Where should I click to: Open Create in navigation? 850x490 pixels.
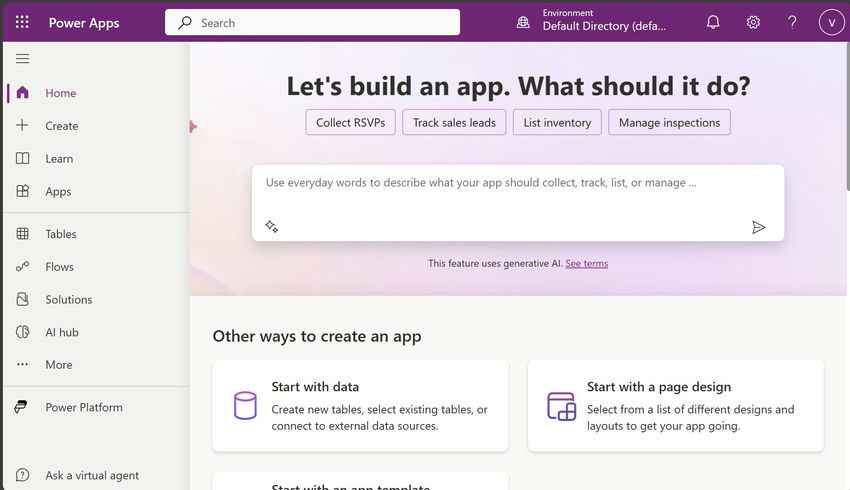62,126
